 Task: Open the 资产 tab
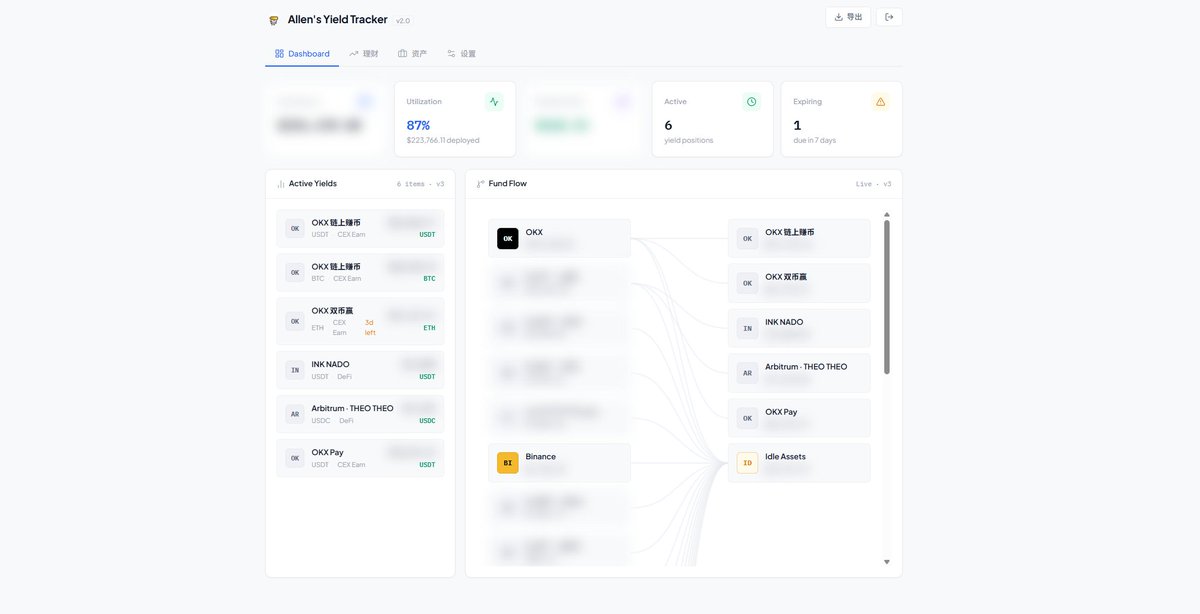pyautogui.click(x=412, y=53)
